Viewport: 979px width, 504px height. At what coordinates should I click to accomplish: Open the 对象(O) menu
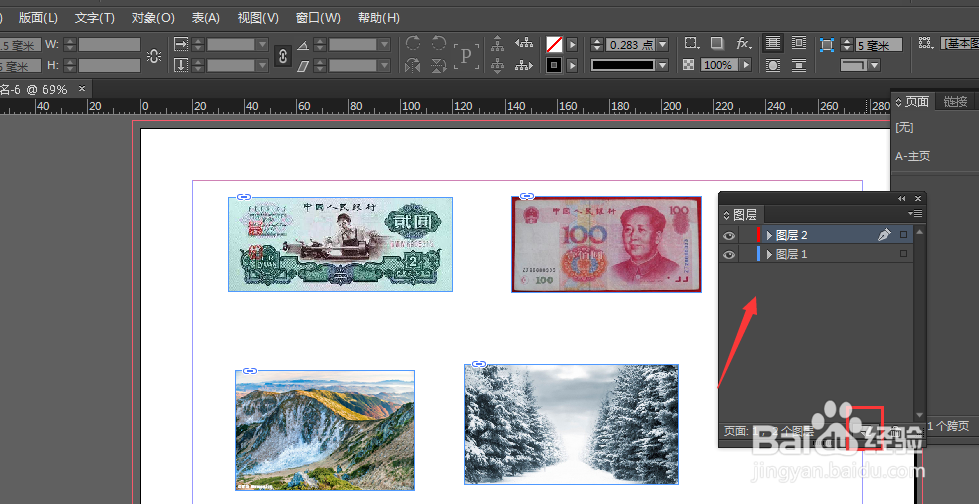[x=153, y=17]
